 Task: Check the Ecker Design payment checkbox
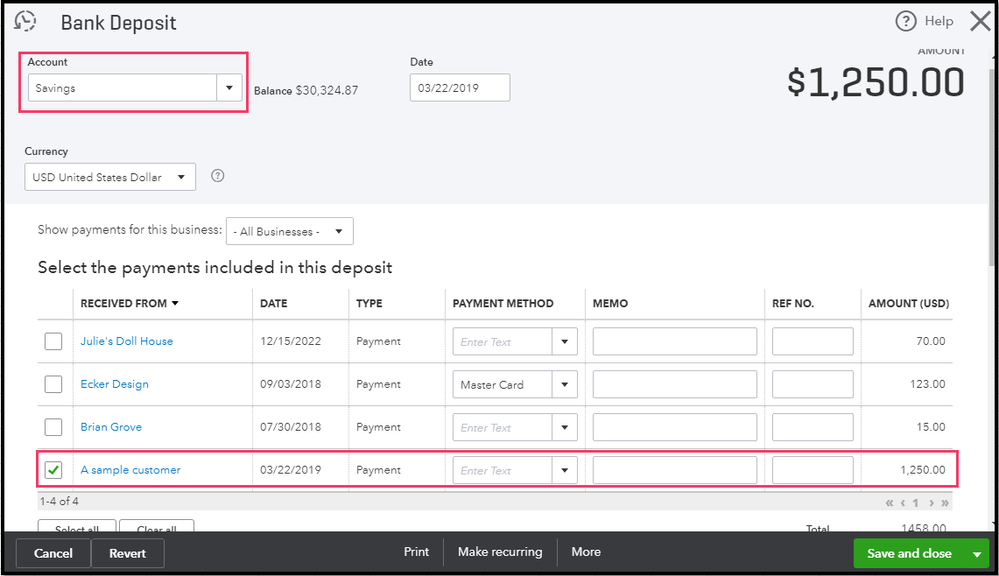coord(54,384)
